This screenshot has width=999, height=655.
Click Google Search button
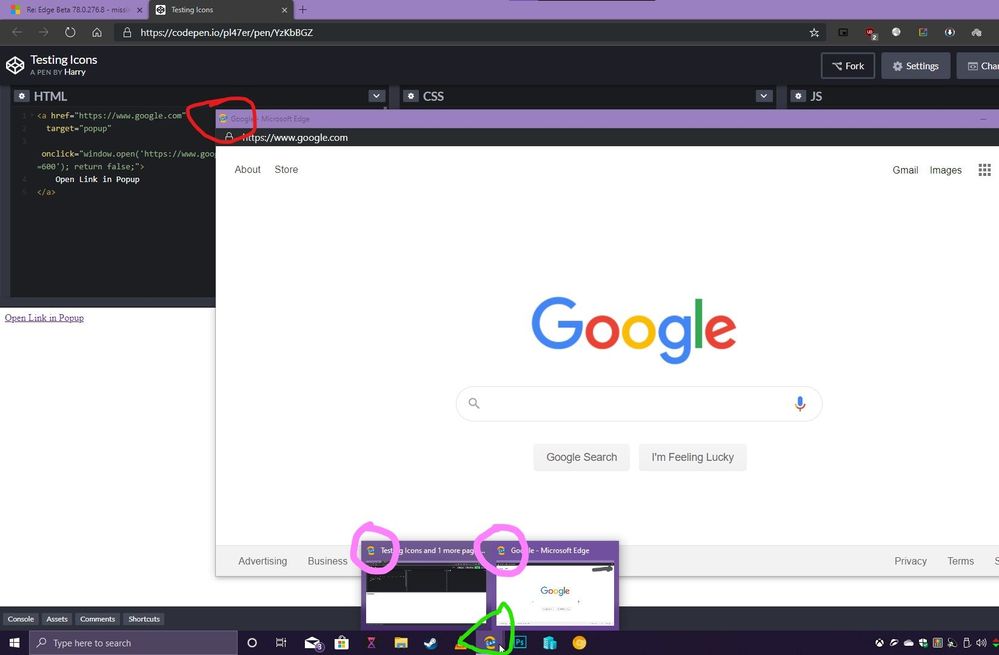point(582,457)
